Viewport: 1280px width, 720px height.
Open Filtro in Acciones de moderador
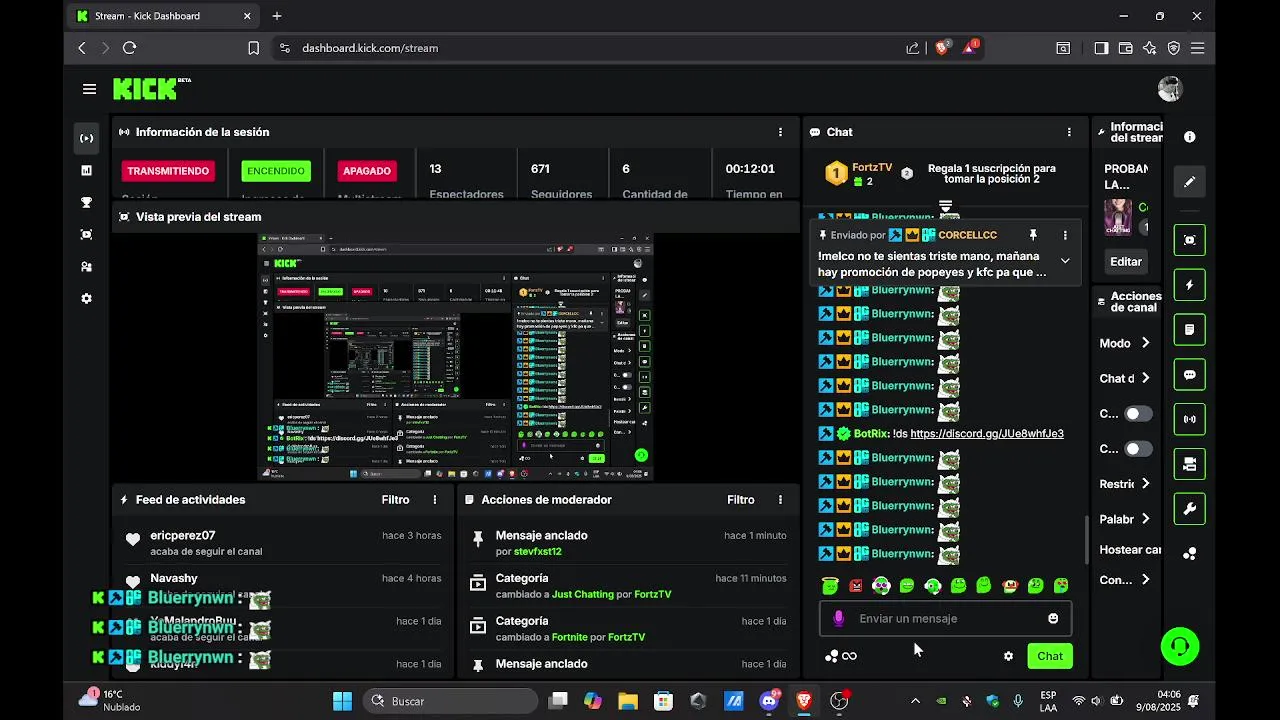[740, 500]
